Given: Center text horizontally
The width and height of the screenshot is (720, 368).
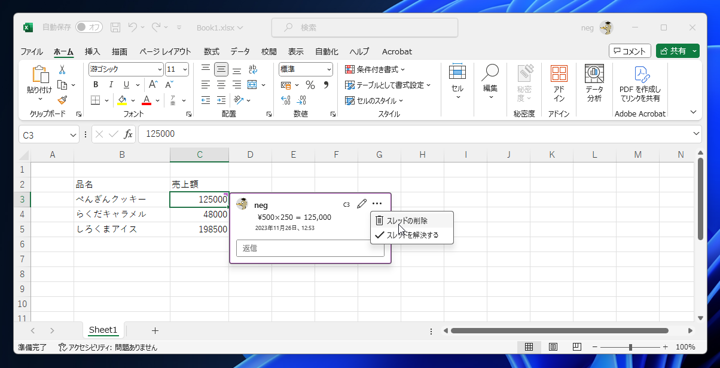Looking at the screenshot, I should [x=221, y=85].
